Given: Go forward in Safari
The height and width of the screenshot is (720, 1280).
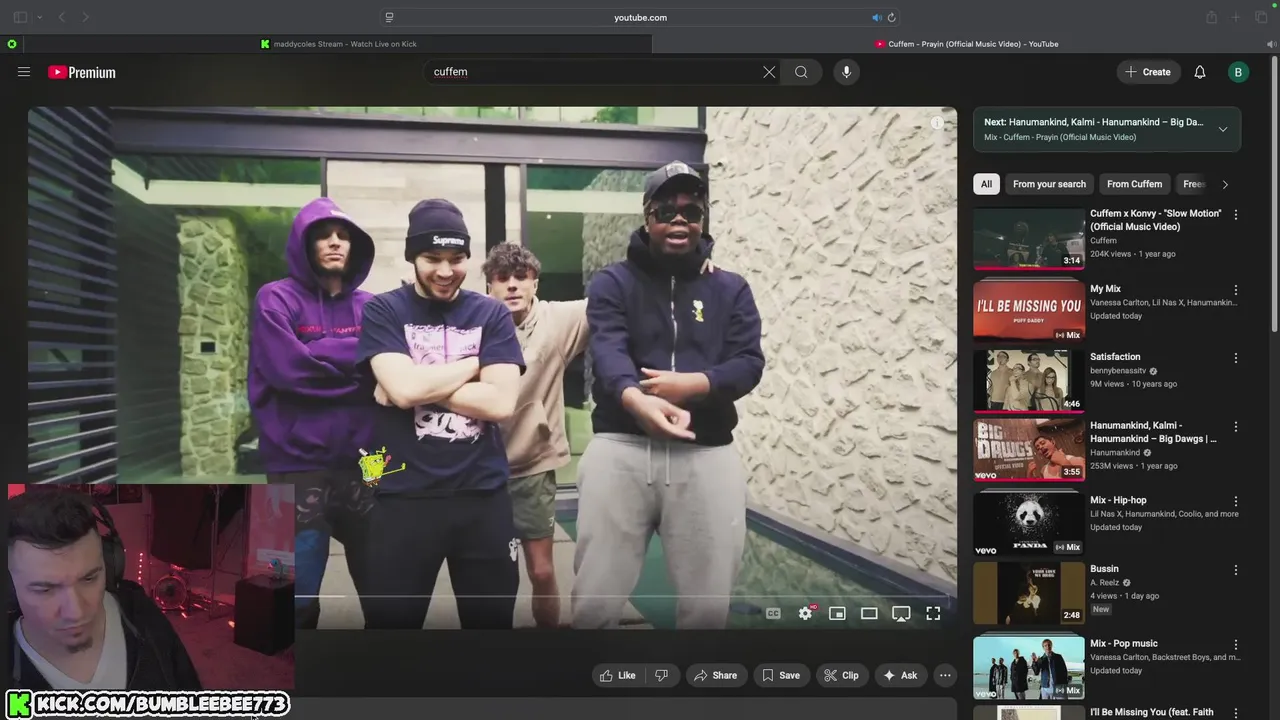Looking at the screenshot, I should tap(85, 17).
